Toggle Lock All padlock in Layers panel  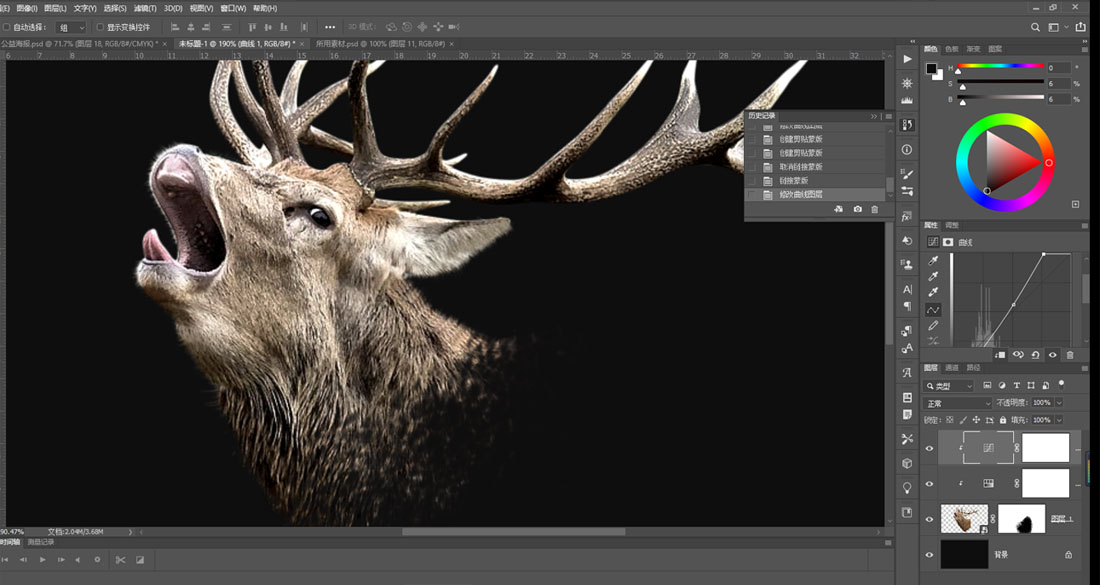tap(1002, 419)
